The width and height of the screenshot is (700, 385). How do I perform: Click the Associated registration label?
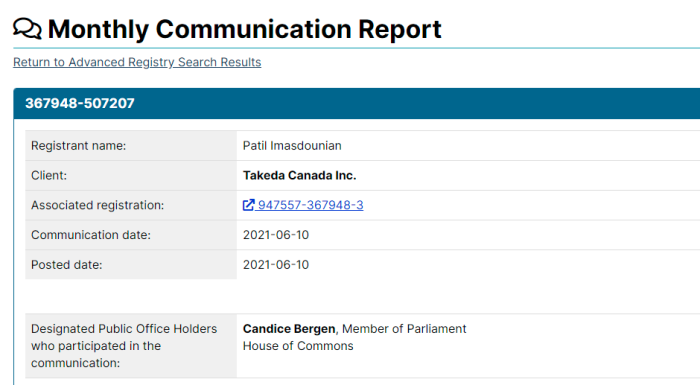click(97, 205)
